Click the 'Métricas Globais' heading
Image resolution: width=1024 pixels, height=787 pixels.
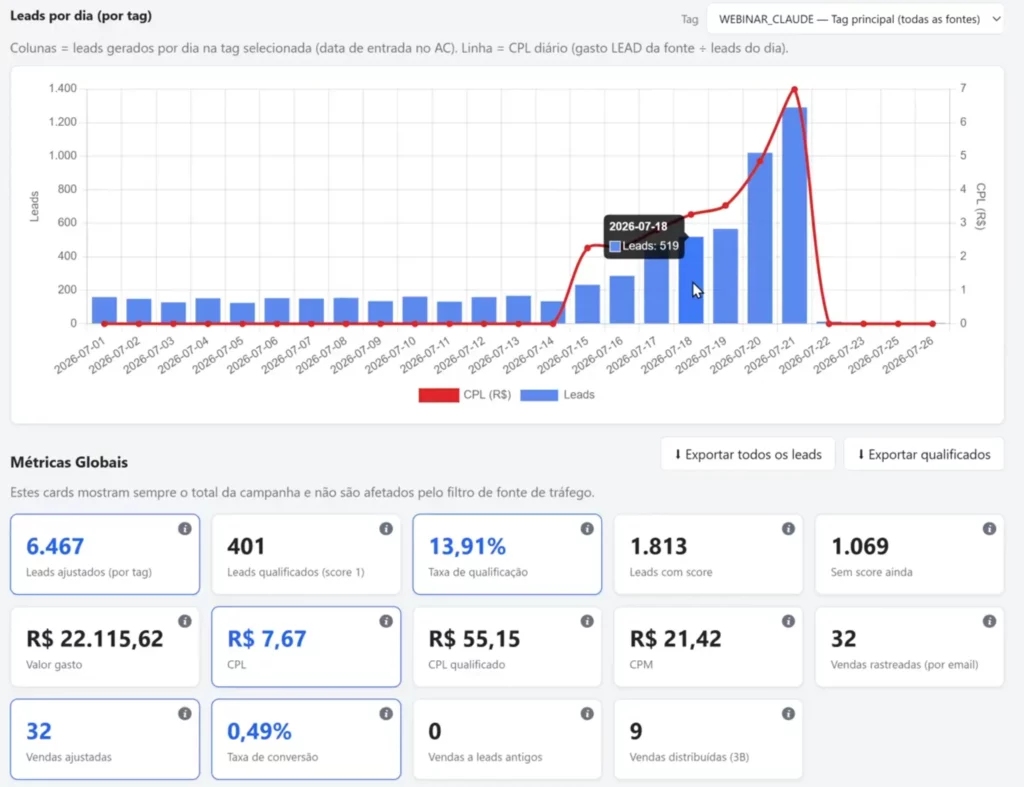[69, 462]
